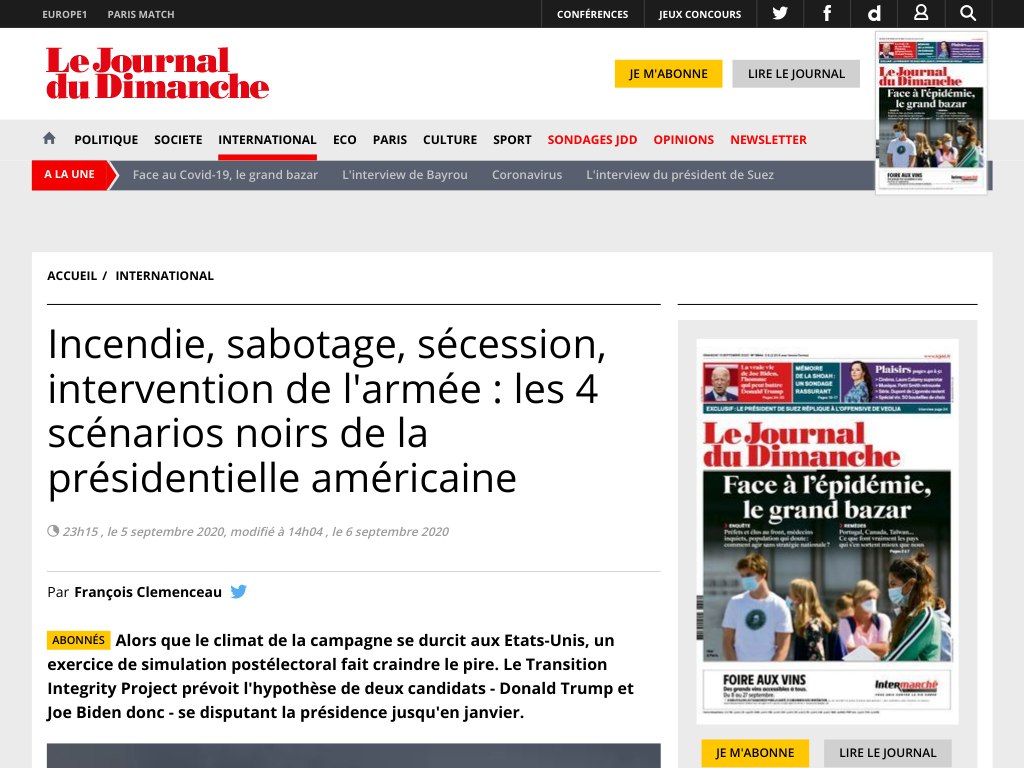Open author François Clemenceau link
Image resolution: width=1024 pixels, height=768 pixels.
coord(148,592)
